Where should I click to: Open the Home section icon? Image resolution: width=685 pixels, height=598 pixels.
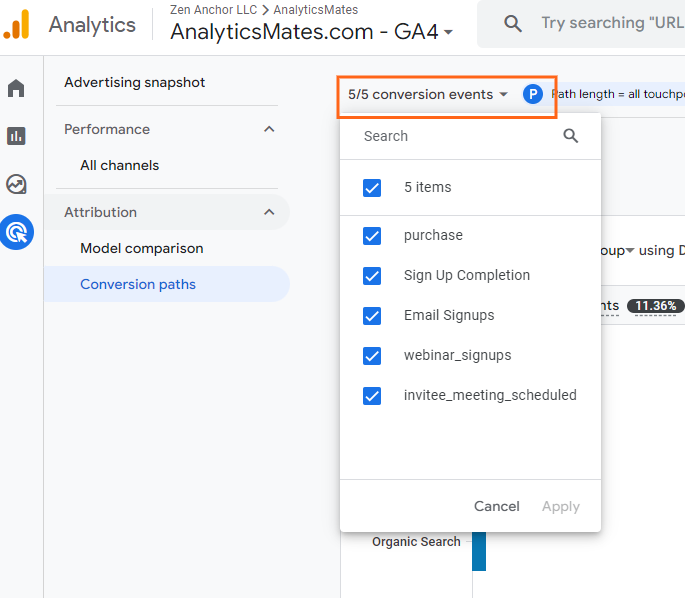pos(16,88)
